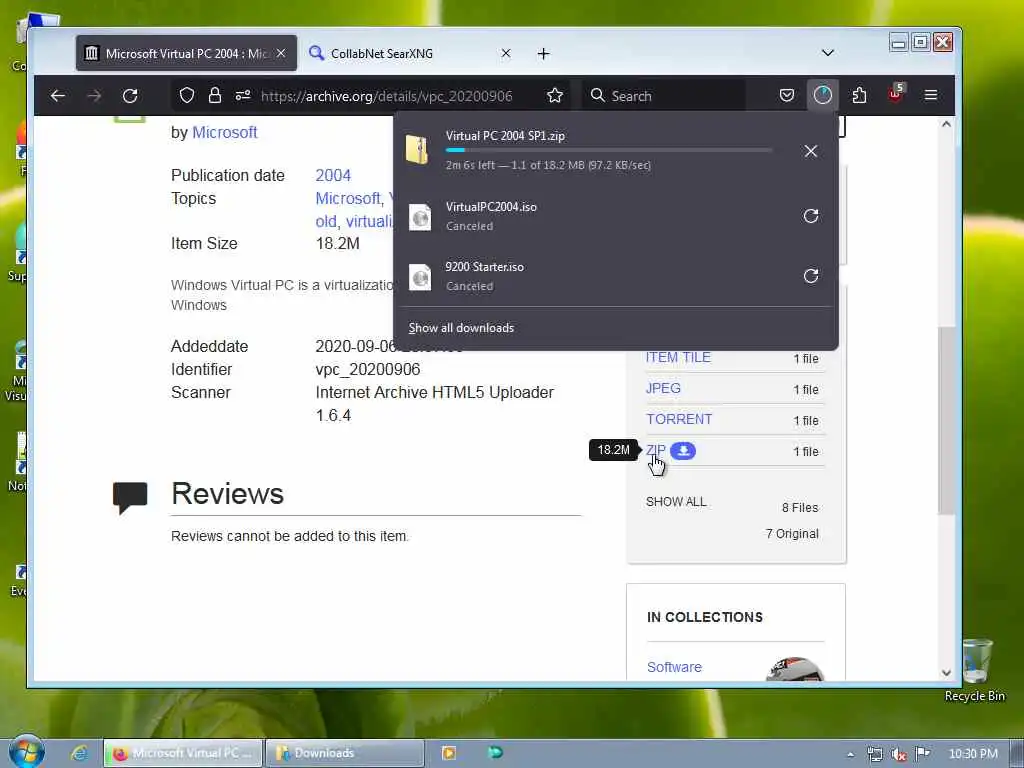Close the Microsoft Virtual PC 2004 tab
This screenshot has height=768, width=1024.
pyautogui.click(x=281, y=53)
